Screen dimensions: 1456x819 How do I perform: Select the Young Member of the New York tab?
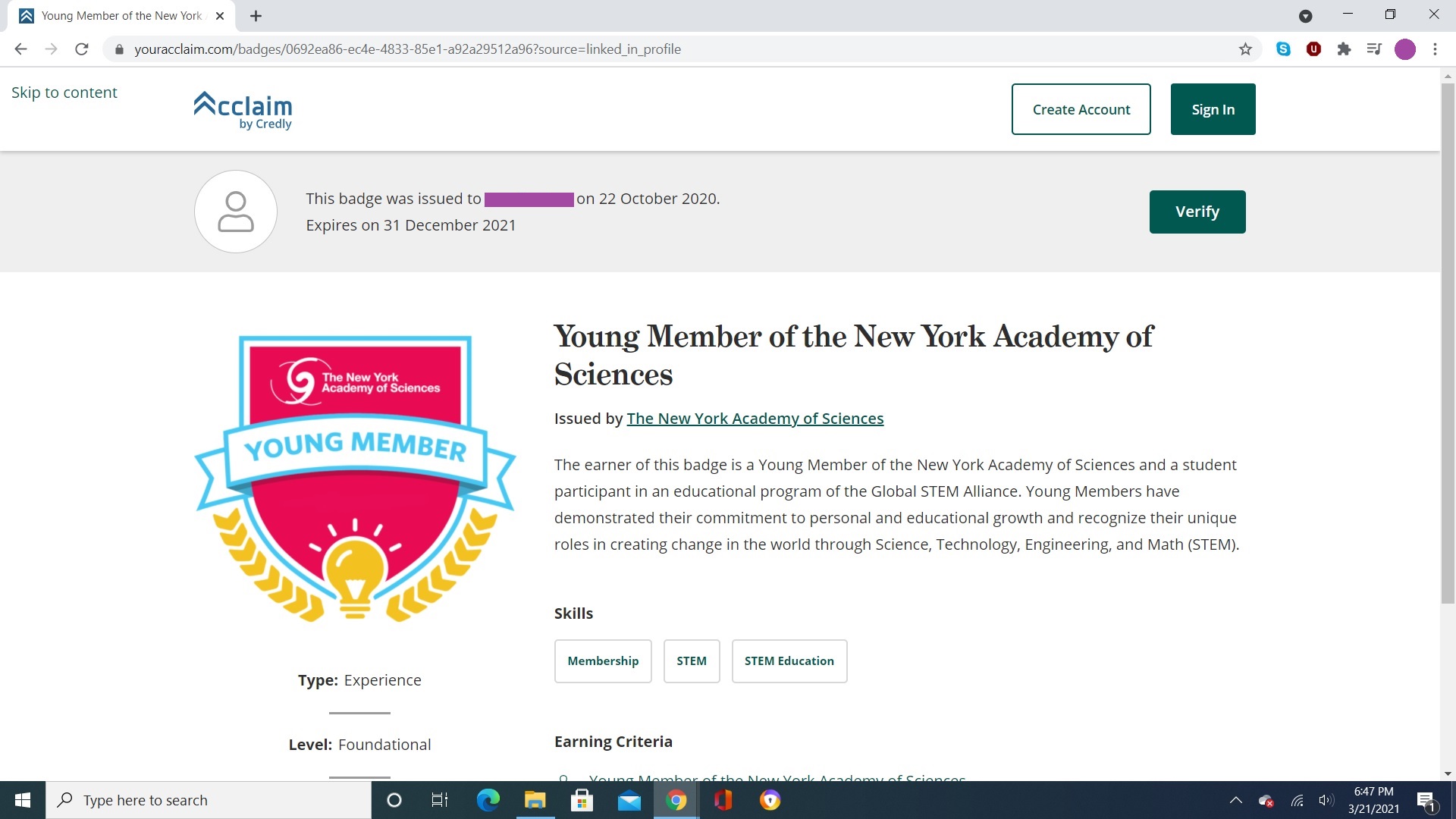(121, 16)
